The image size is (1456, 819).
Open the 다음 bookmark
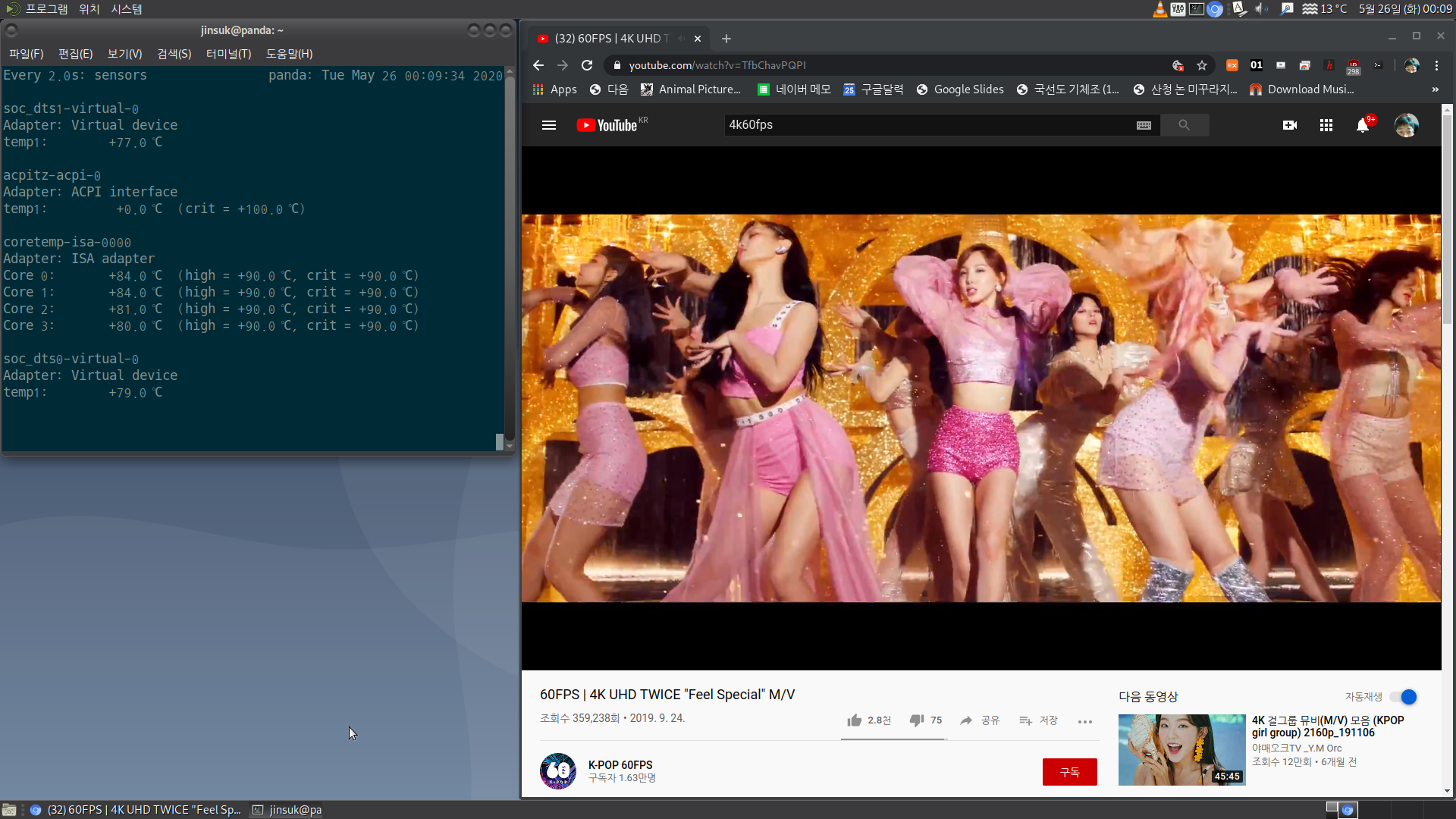609,89
